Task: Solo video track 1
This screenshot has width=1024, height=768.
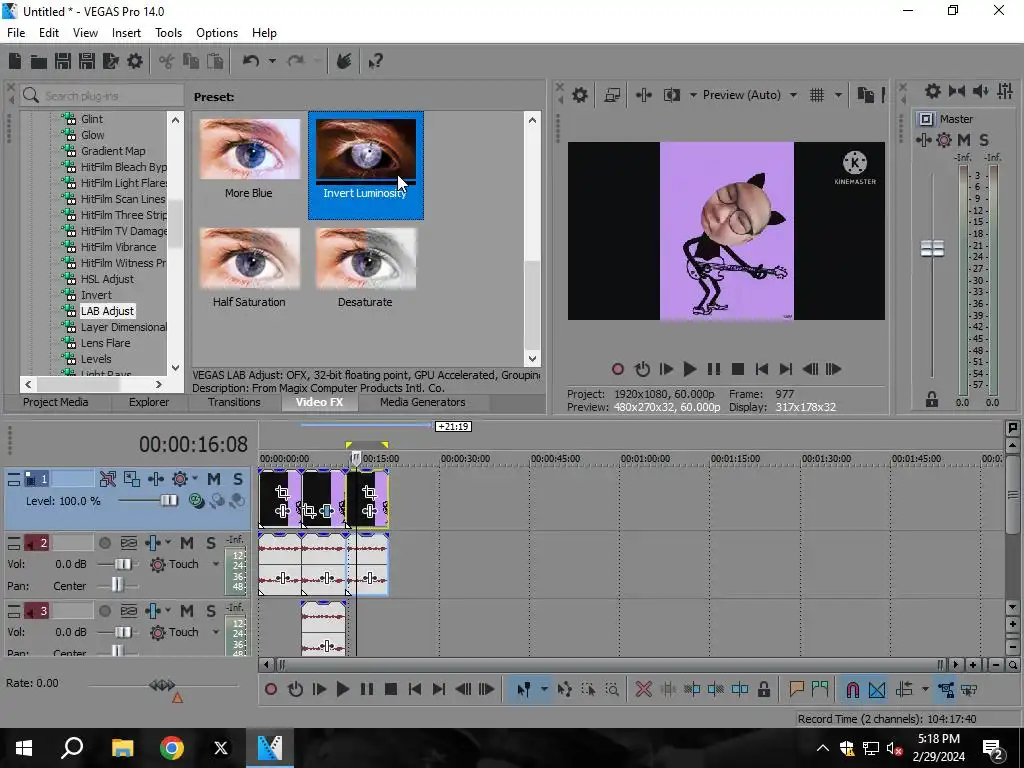Action: pyautogui.click(x=238, y=479)
